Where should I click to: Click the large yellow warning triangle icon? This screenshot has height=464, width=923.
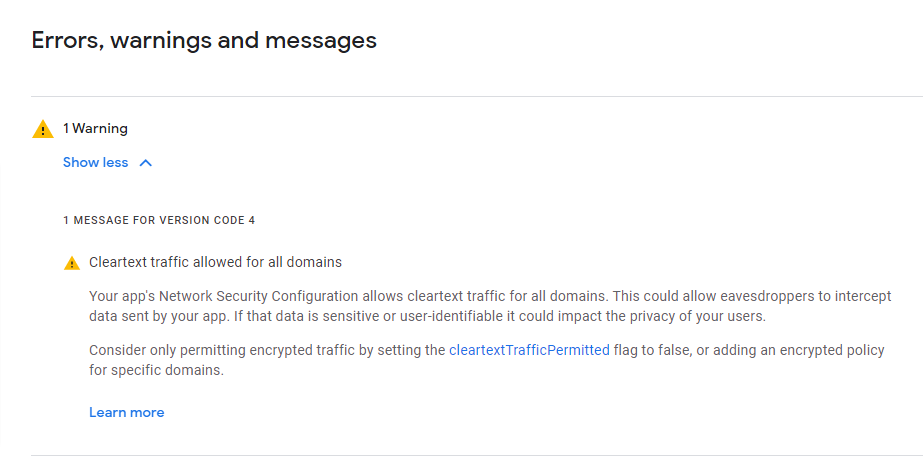[x=43, y=129]
